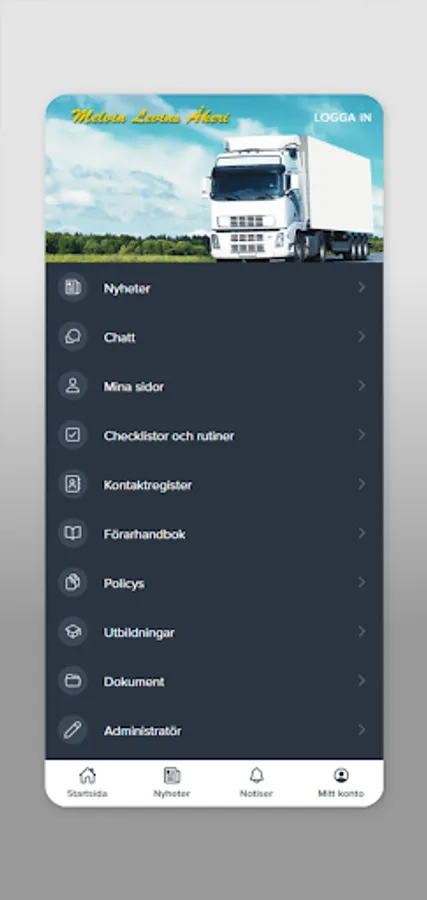The width and height of the screenshot is (427, 900).
Task: Click the Dokument folder icon
Action: coord(73,681)
